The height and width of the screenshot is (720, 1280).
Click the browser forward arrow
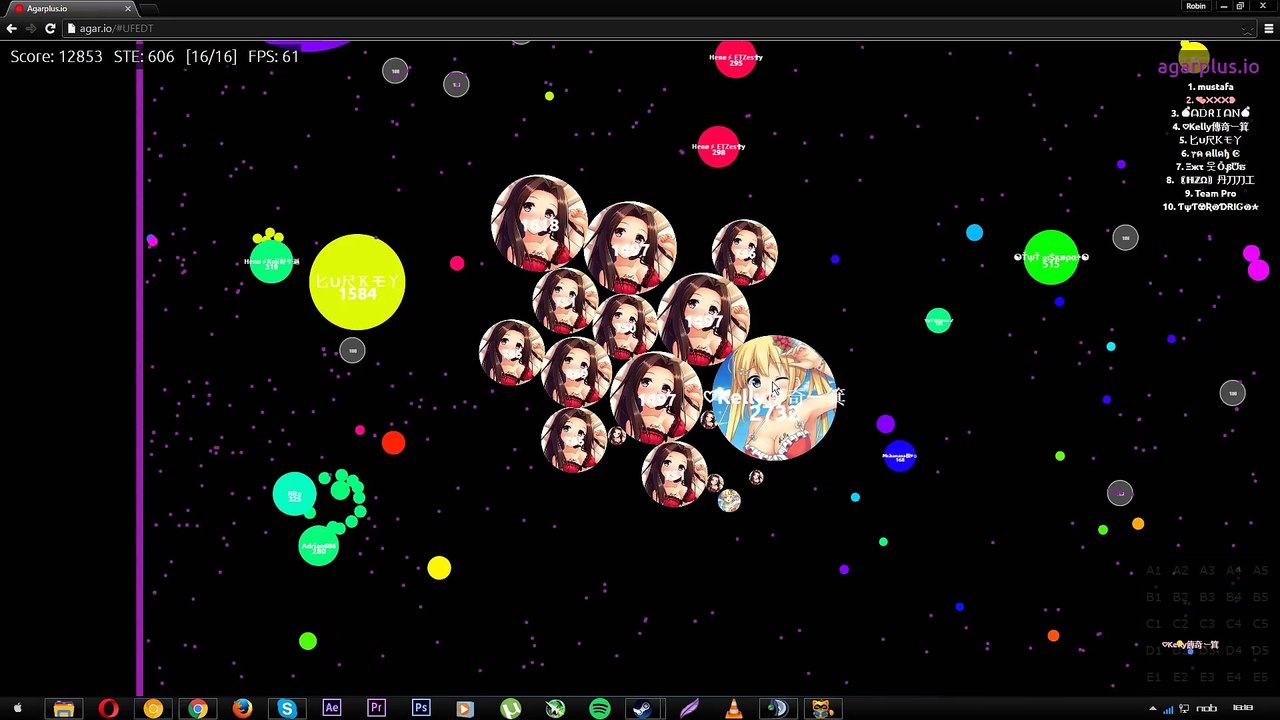(31, 29)
